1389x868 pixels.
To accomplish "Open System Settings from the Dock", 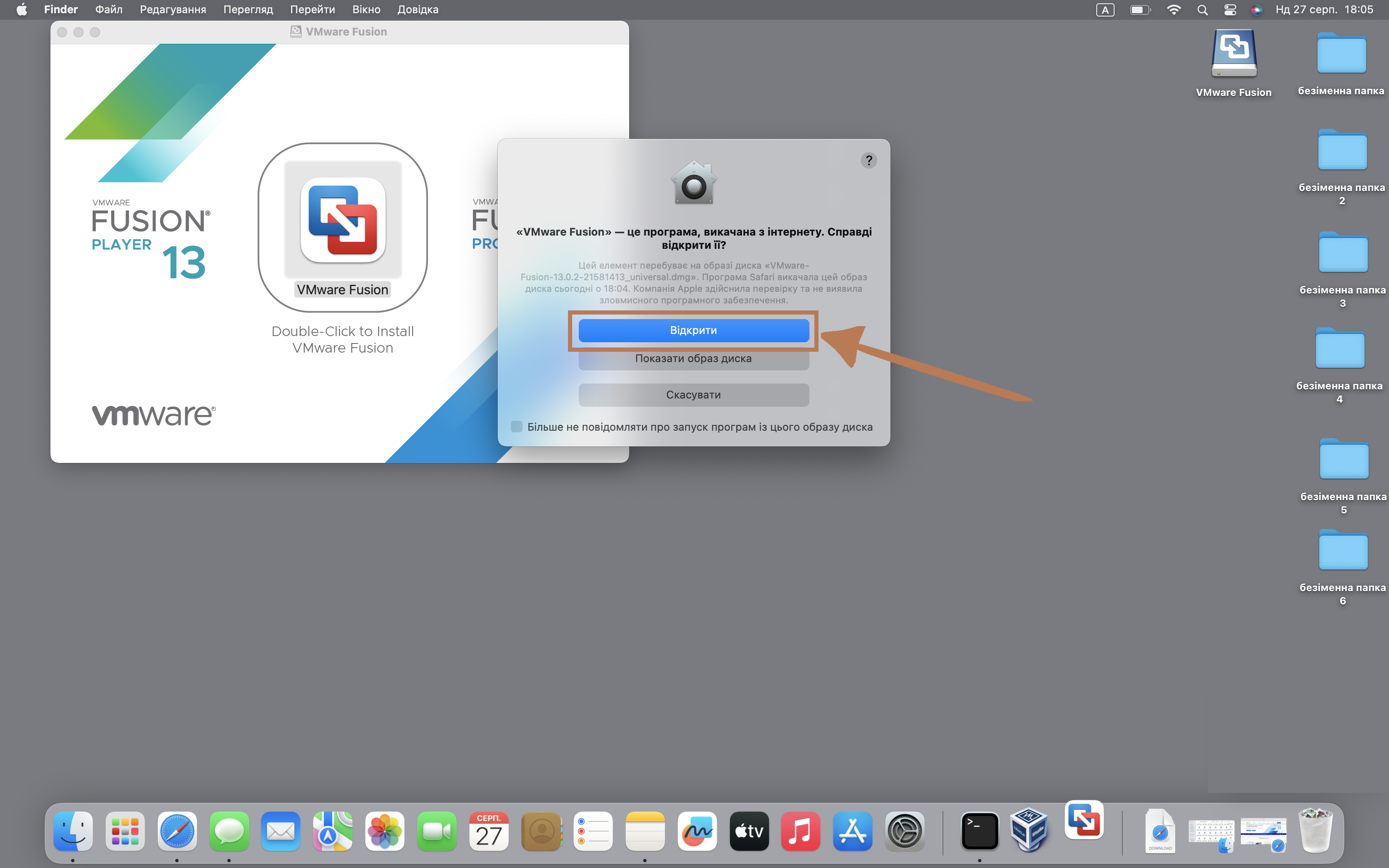I will click(x=905, y=831).
